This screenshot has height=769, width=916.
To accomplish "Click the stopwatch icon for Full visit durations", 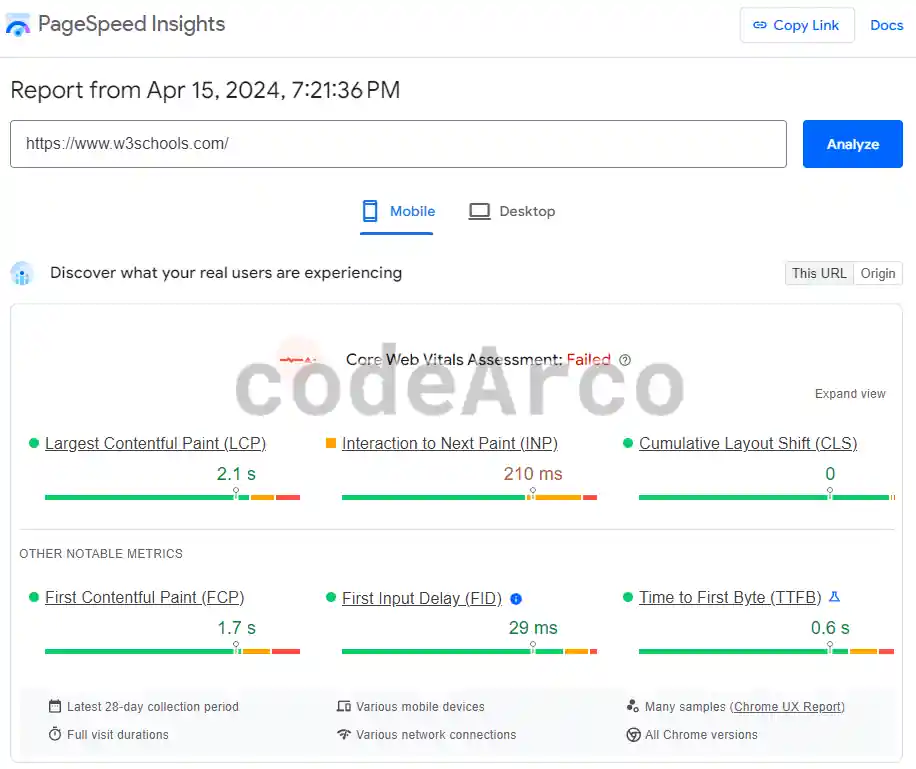I will (55, 734).
